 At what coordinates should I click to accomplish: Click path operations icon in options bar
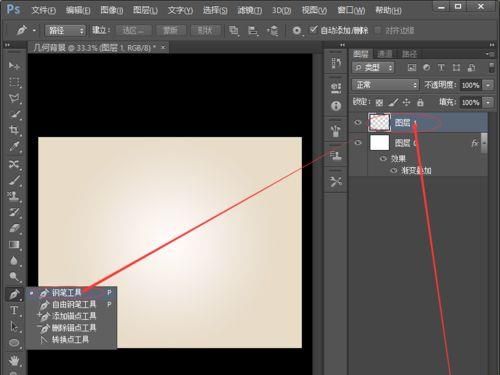234,31
